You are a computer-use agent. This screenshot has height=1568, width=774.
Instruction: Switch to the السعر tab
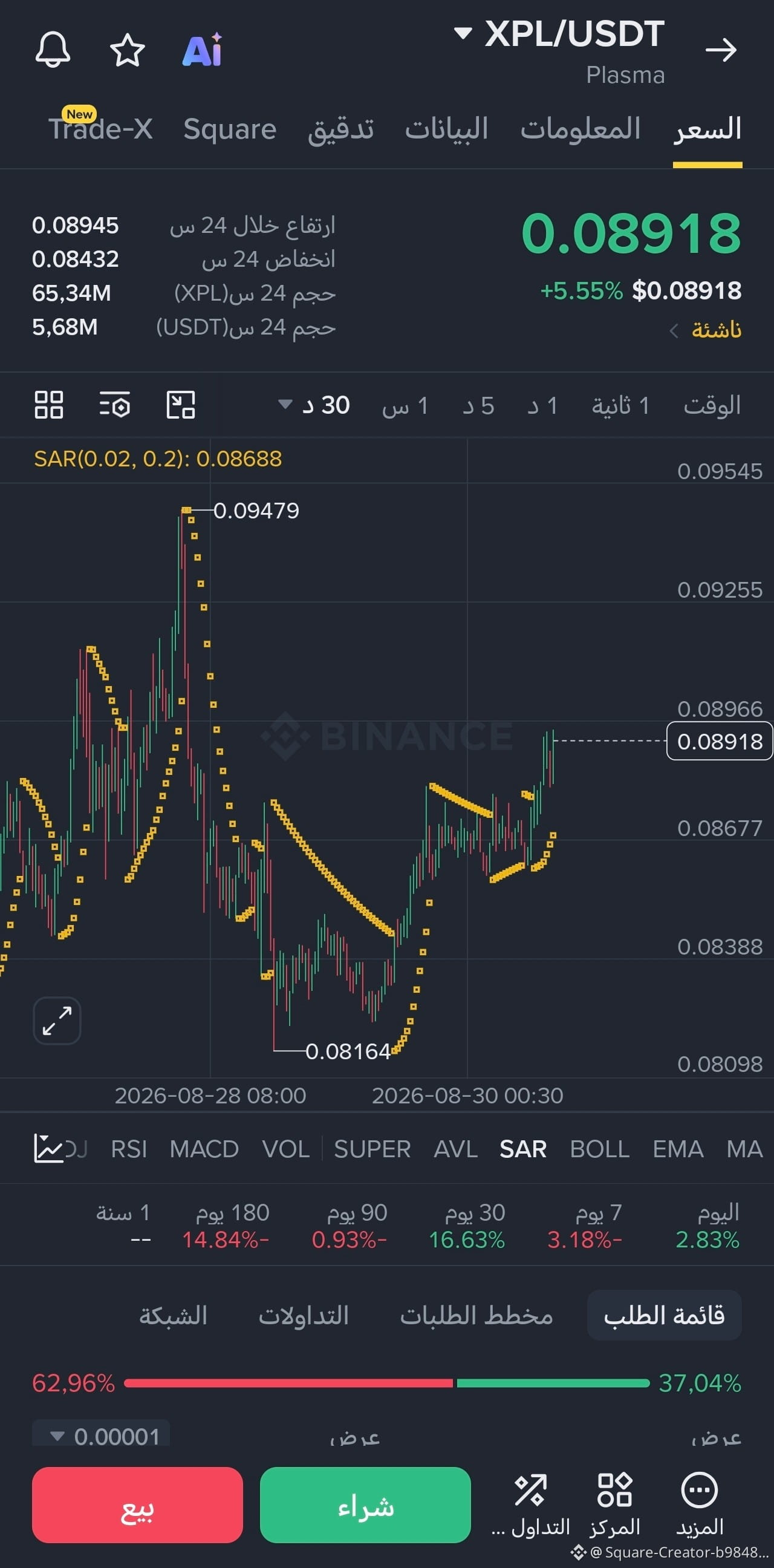coord(707,129)
